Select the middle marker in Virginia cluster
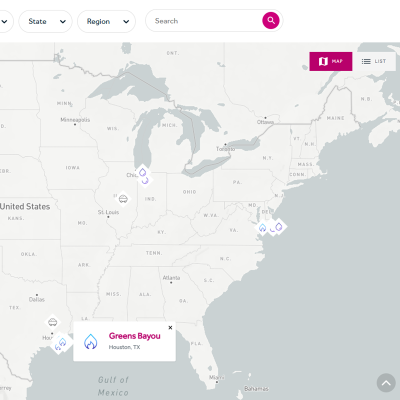 coord(273,228)
